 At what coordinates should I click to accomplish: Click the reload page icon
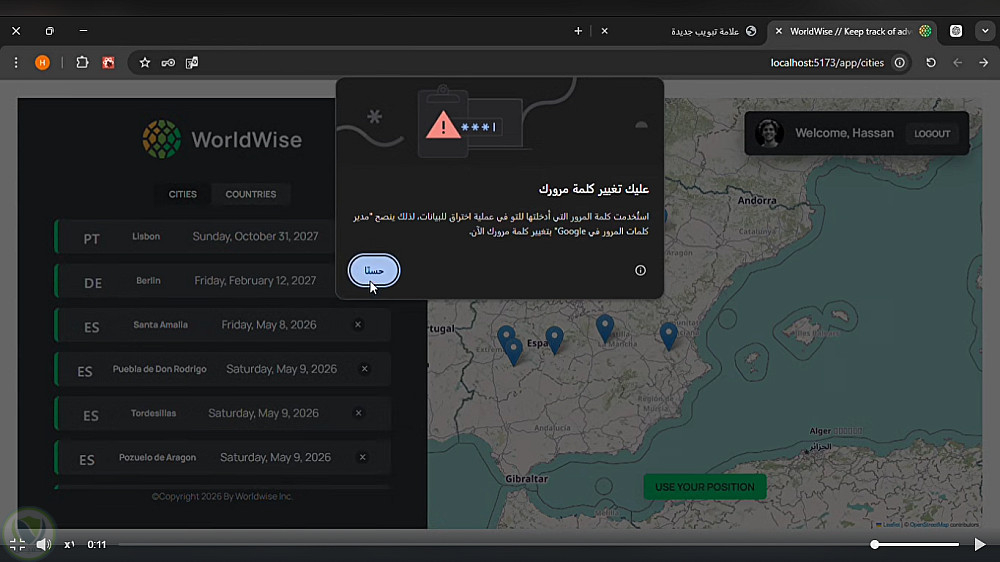tap(931, 63)
